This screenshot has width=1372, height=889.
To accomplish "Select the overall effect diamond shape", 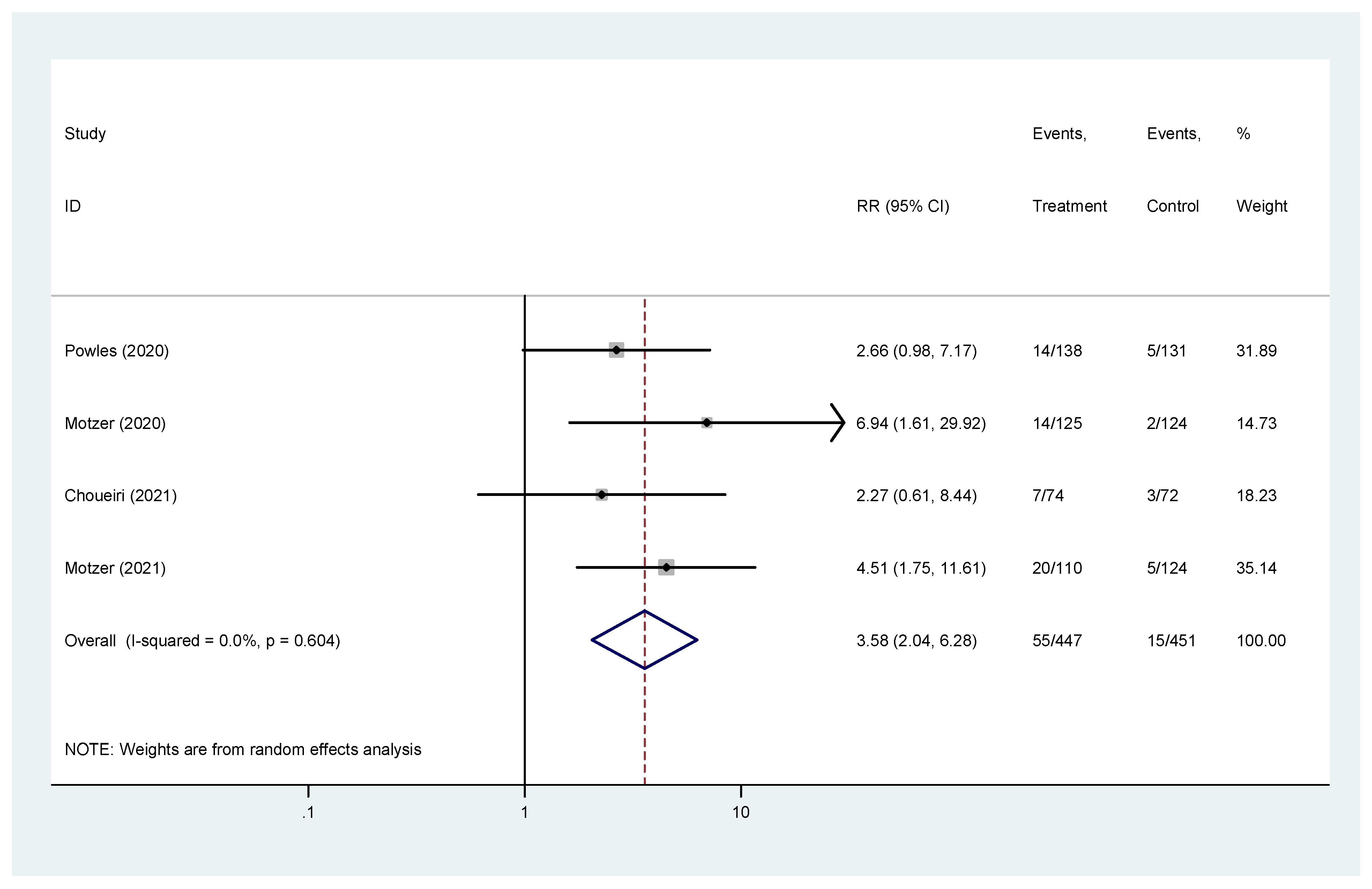I will click(x=644, y=640).
